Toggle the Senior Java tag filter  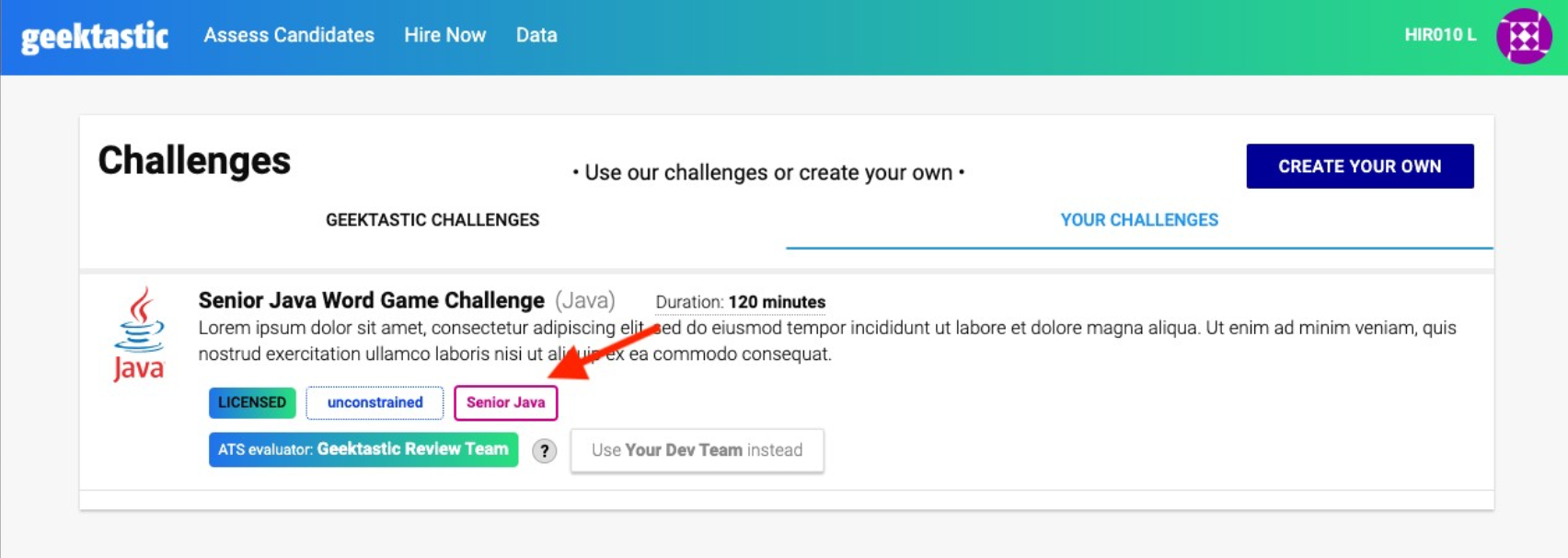pyautogui.click(x=506, y=402)
